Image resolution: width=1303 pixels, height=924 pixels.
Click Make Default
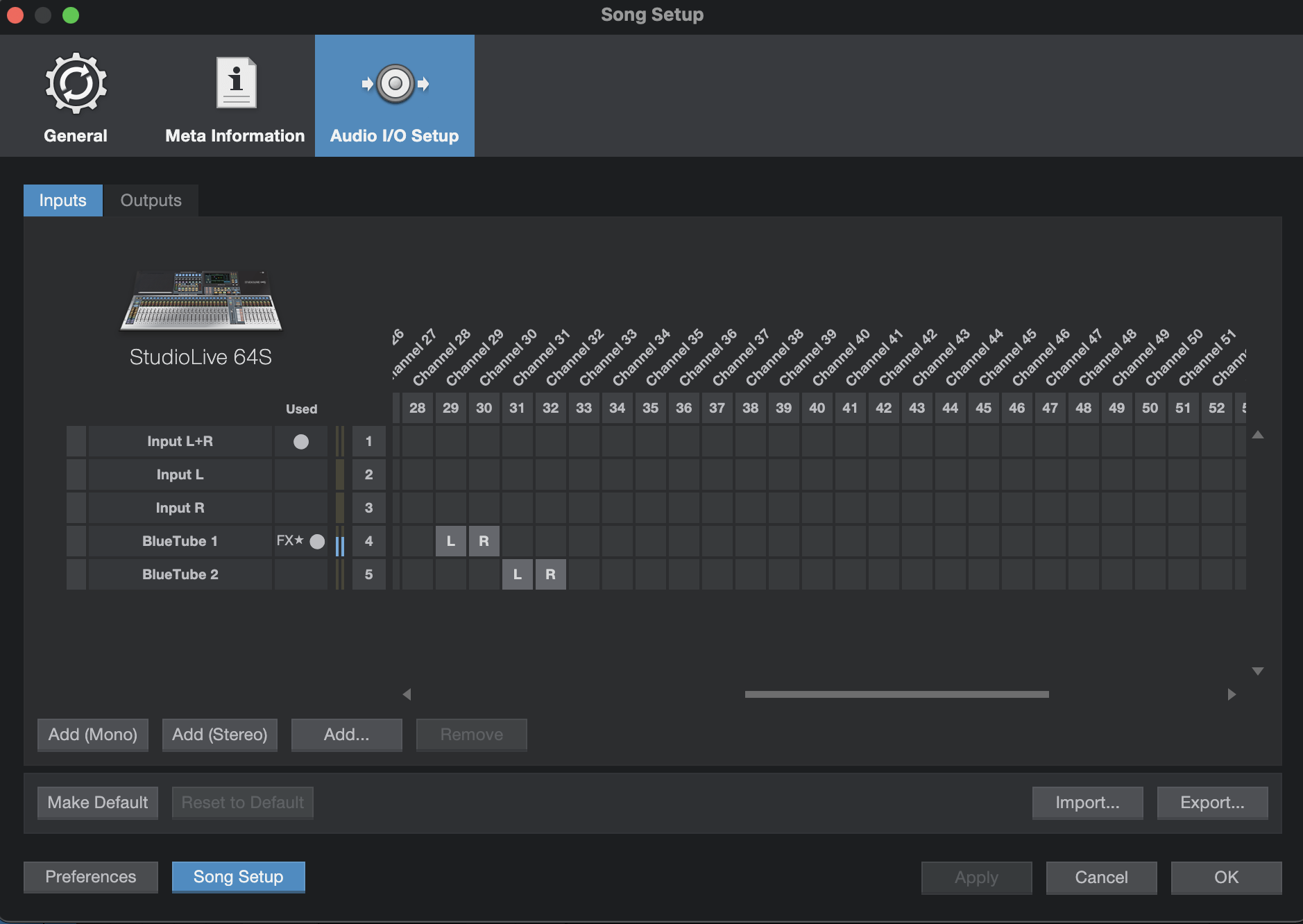97,803
